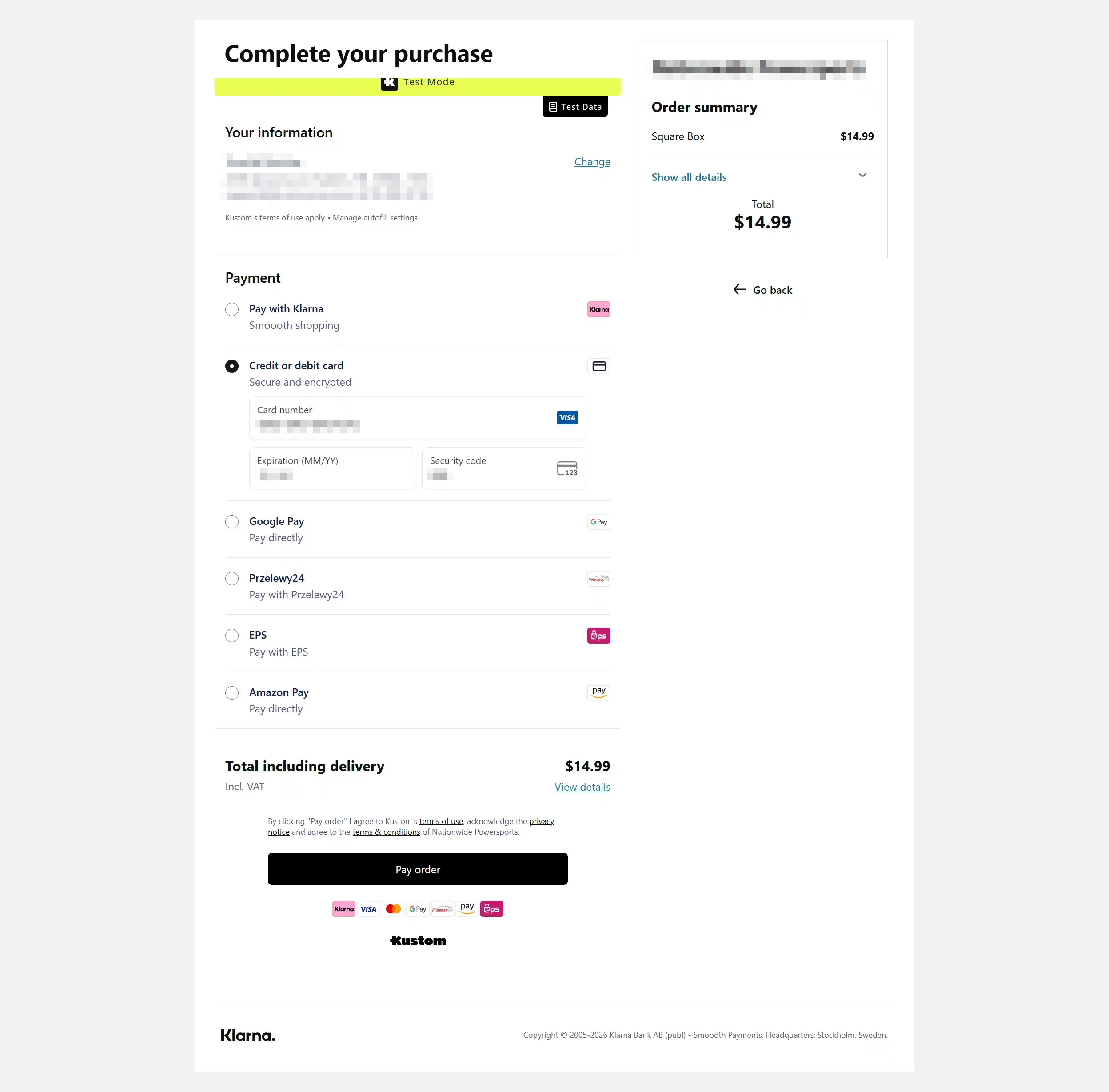Click the Kustom logo in Test Mode banner
This screenshot has height=1092, width=1109.
(389, 83)
